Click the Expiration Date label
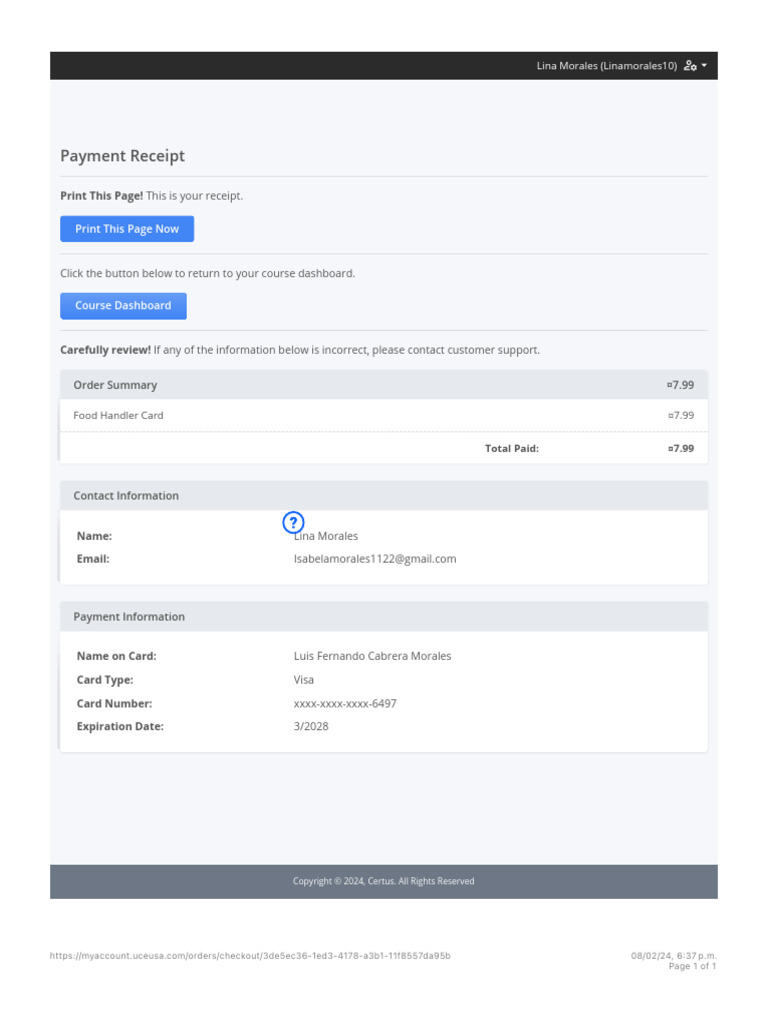Viewport: 768px width, 1024px height. coord(120,727)
